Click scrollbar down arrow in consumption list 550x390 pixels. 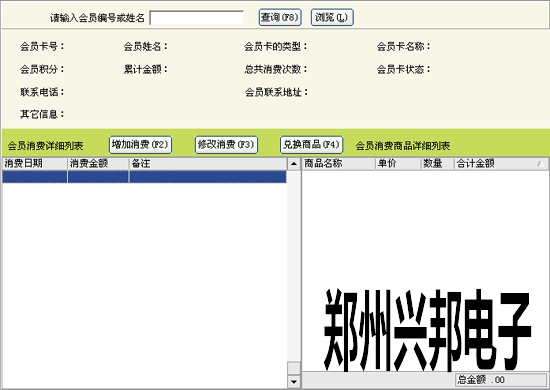click(294, 381)
